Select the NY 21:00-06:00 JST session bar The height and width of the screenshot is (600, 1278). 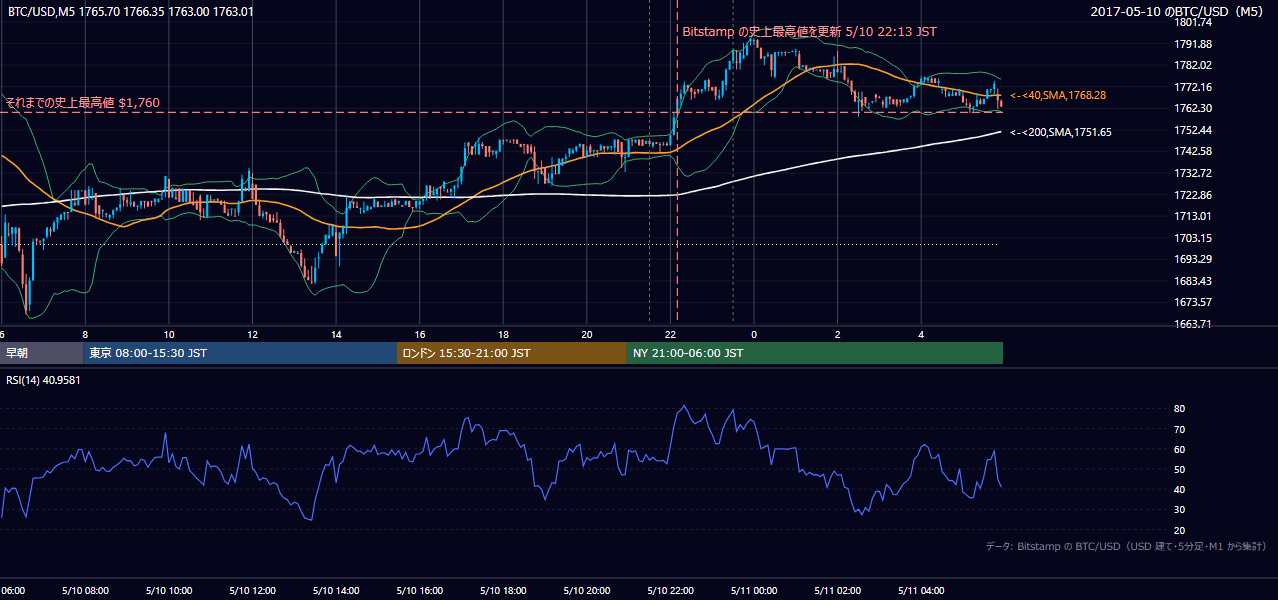(815, 353)
